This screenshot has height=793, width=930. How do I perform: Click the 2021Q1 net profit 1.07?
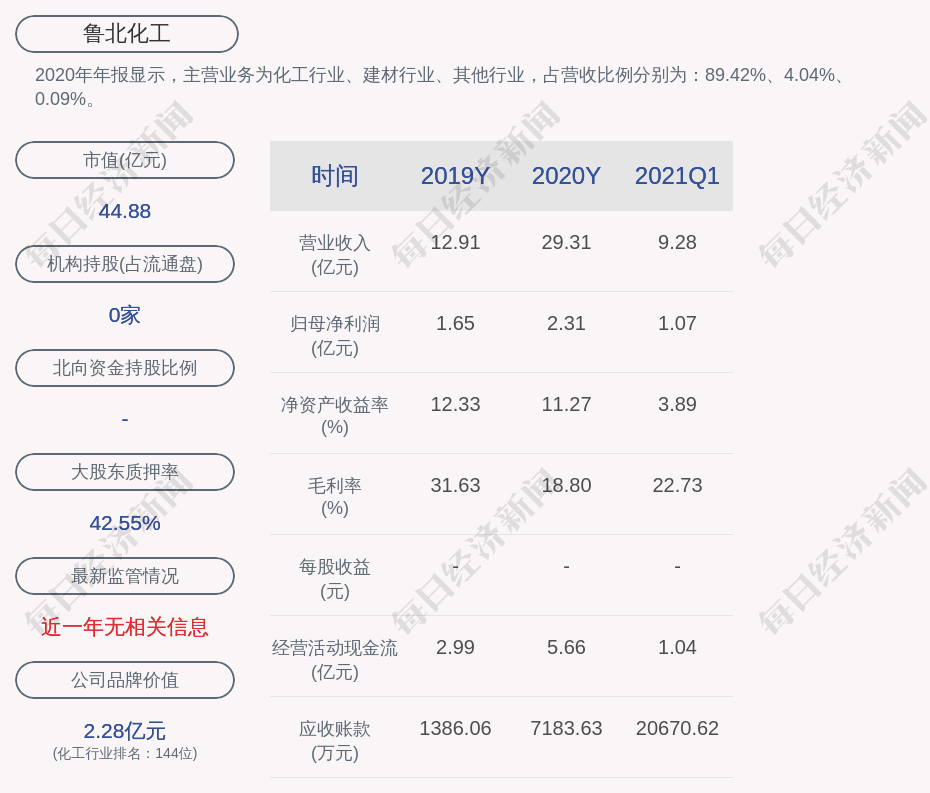pyautogui.click(x=677, y=323)
